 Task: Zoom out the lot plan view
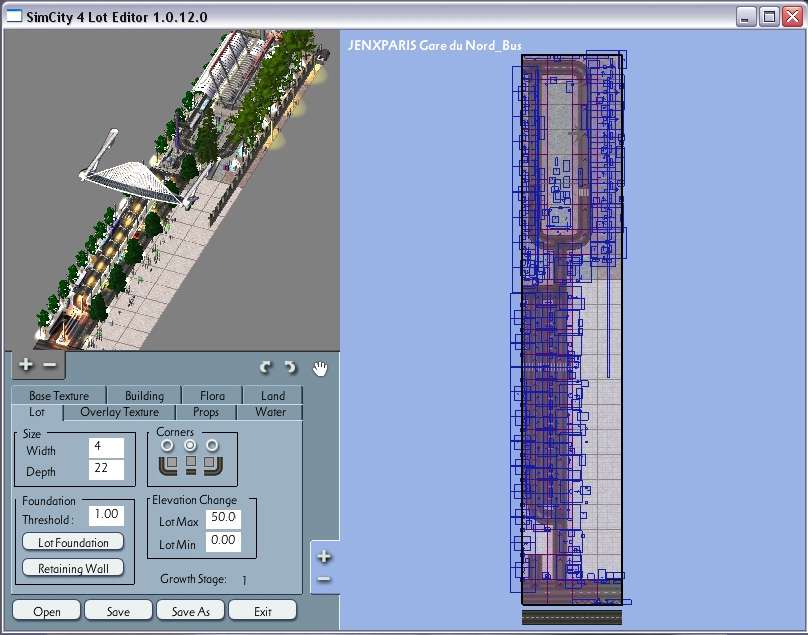click(x=324, y=579)
